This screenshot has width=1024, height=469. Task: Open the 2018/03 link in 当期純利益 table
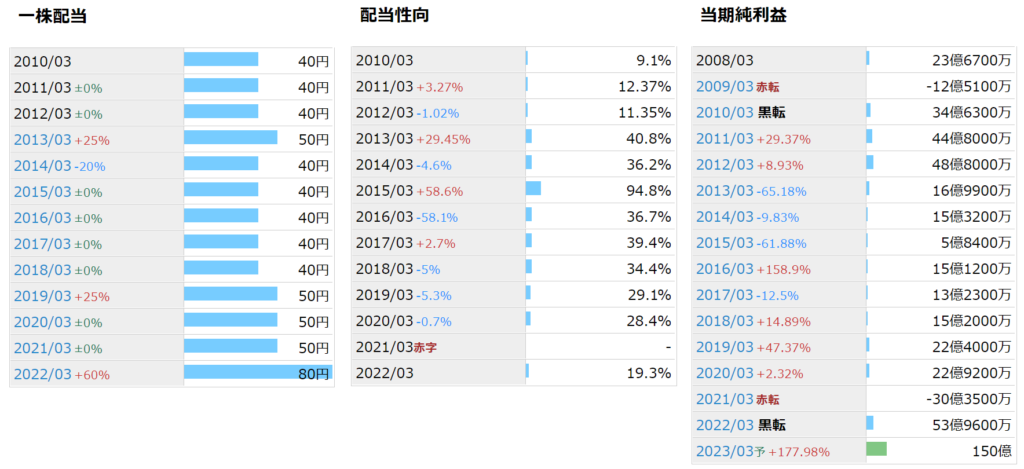[x=725, y=321]
